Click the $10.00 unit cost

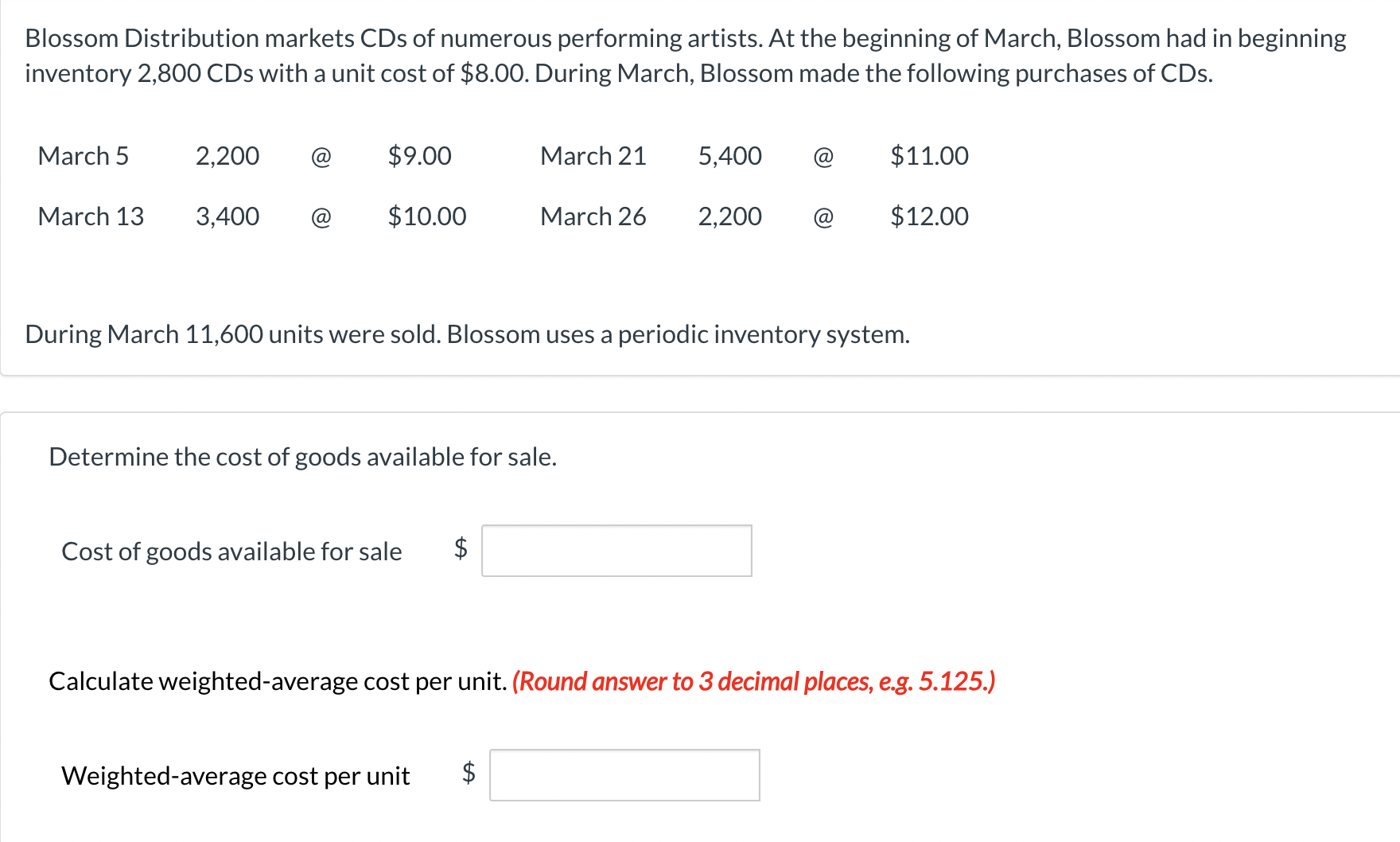[x=426, y=216]
